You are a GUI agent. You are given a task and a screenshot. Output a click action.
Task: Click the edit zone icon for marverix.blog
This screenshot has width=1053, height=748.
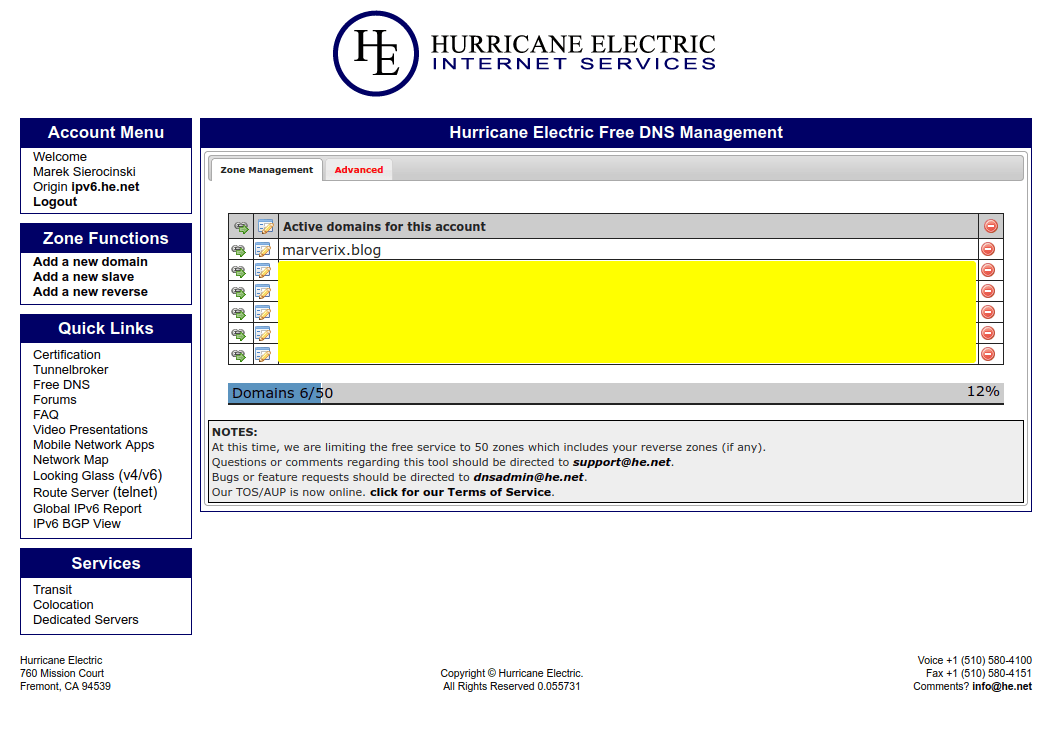click(264, 250)
